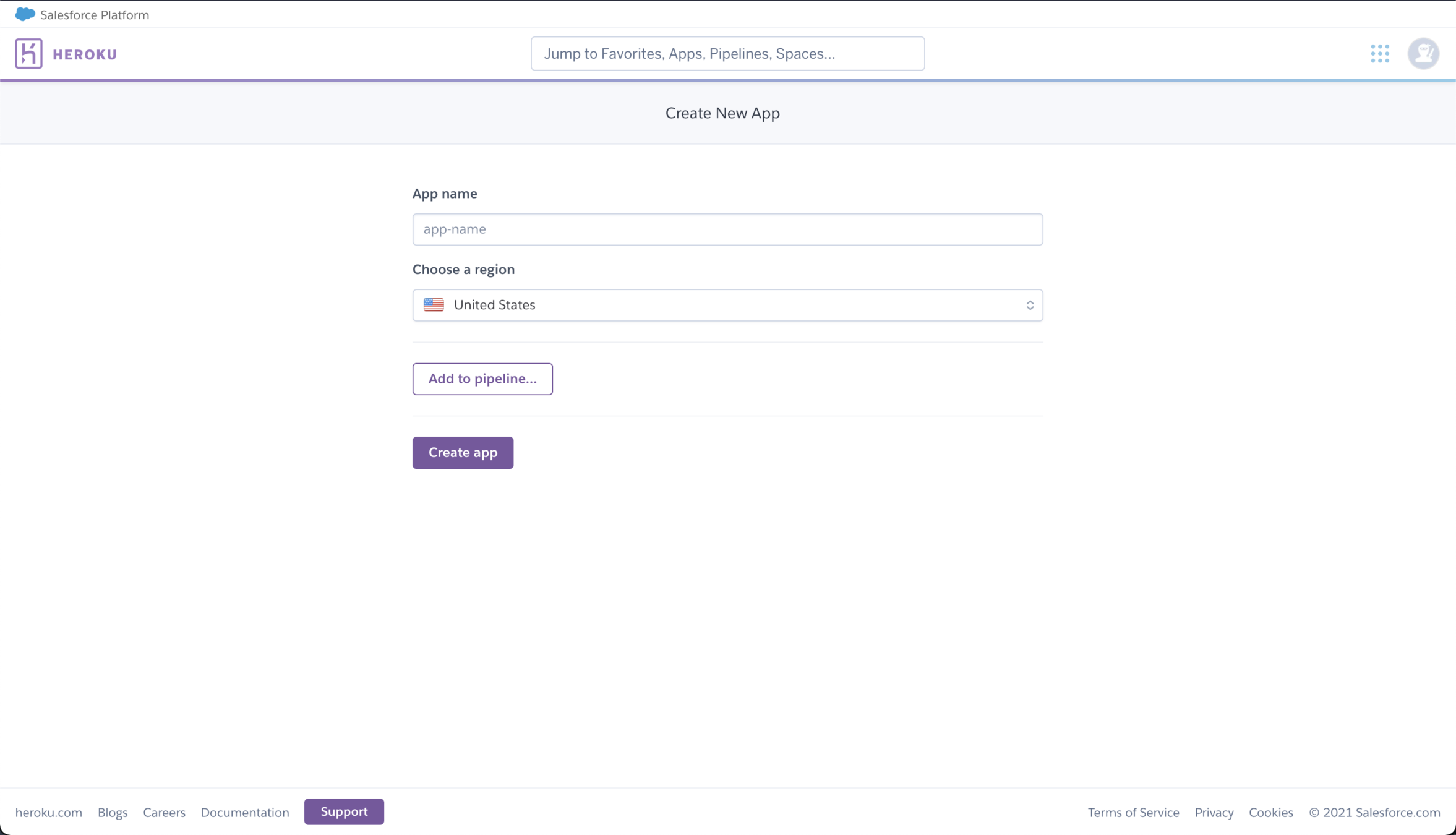
Task: Focus the Jump to Favorites search box
Action: 727,54
